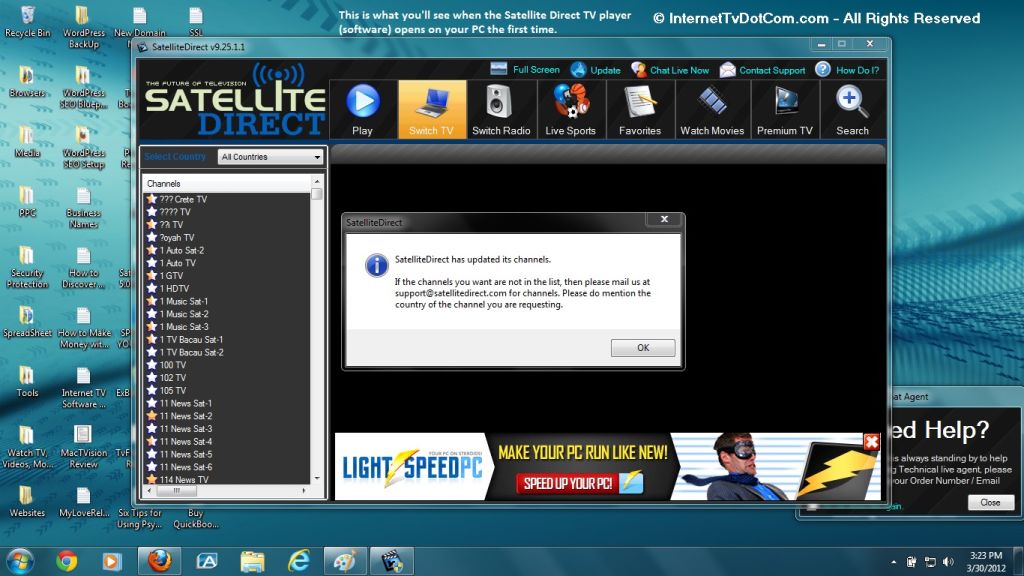The image size is (1024, 576).
Task: Select the Security Protection desktop folder
Action: click(x=27, y=267)
